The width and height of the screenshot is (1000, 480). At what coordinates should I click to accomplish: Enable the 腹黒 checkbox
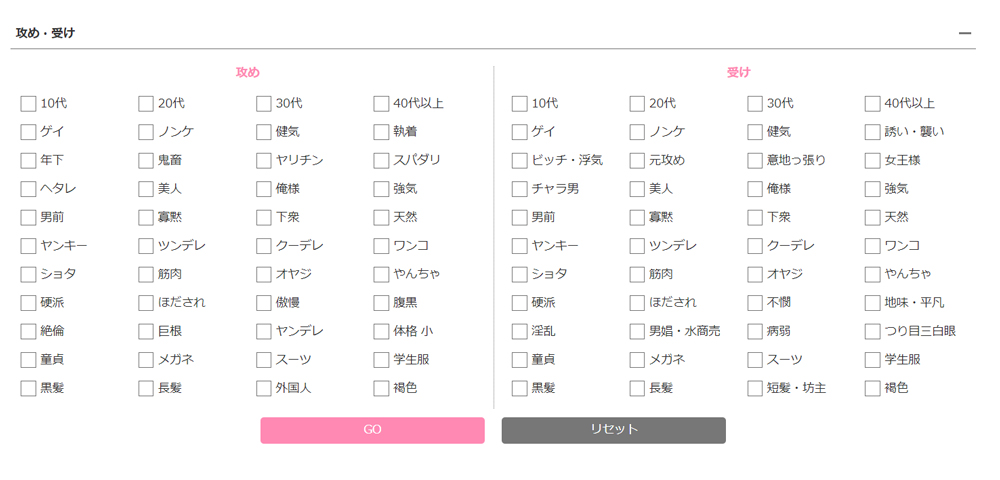(x=382, y=303)
